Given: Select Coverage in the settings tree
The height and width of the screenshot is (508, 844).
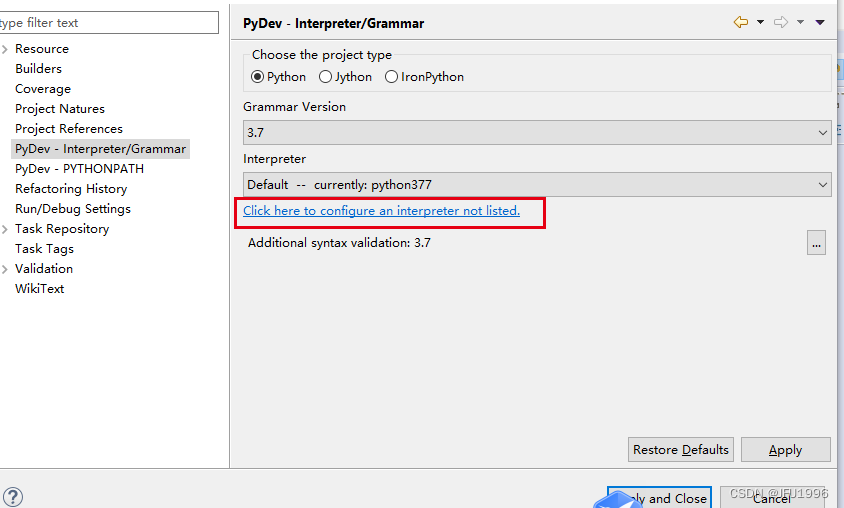Looking at the screenshot, I should pyautogui.click(x=43, y=89).
